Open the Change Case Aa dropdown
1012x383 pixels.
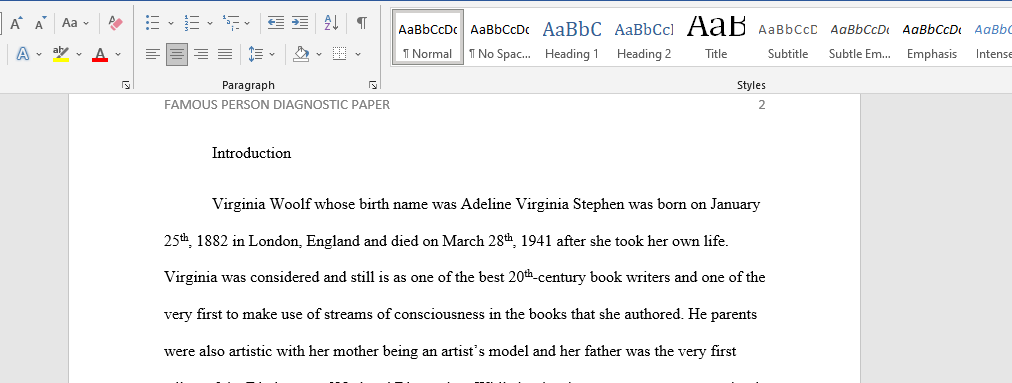click(x=77, y=23)
